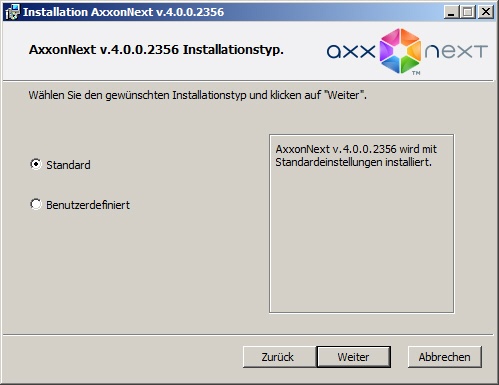Close the installer with the X button
Viewport: 499px width, 385px height.
486,12
